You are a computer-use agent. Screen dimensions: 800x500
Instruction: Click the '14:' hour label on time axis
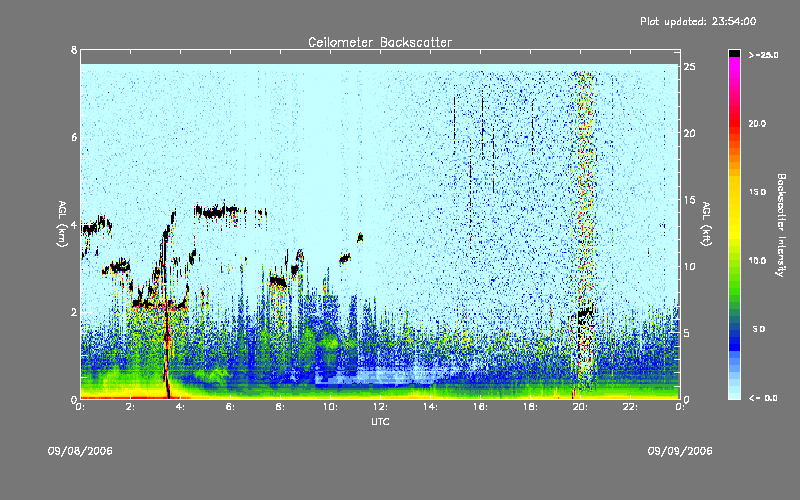[x=430, y=407]
